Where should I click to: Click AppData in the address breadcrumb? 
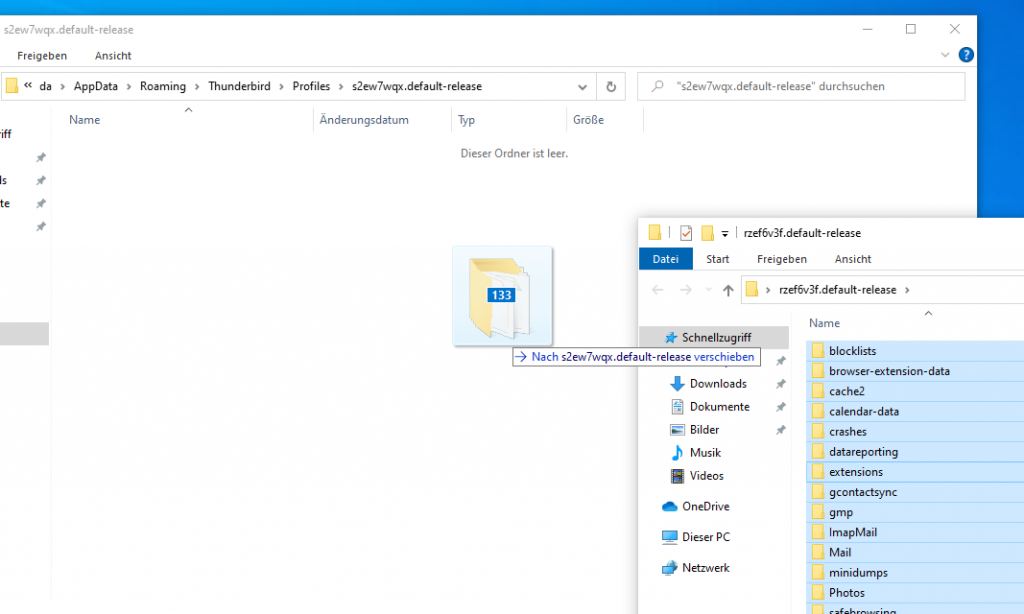95,86
